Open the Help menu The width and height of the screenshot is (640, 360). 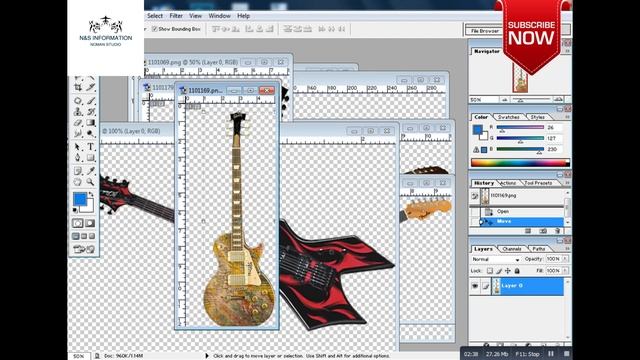click(x=243, y=16)
